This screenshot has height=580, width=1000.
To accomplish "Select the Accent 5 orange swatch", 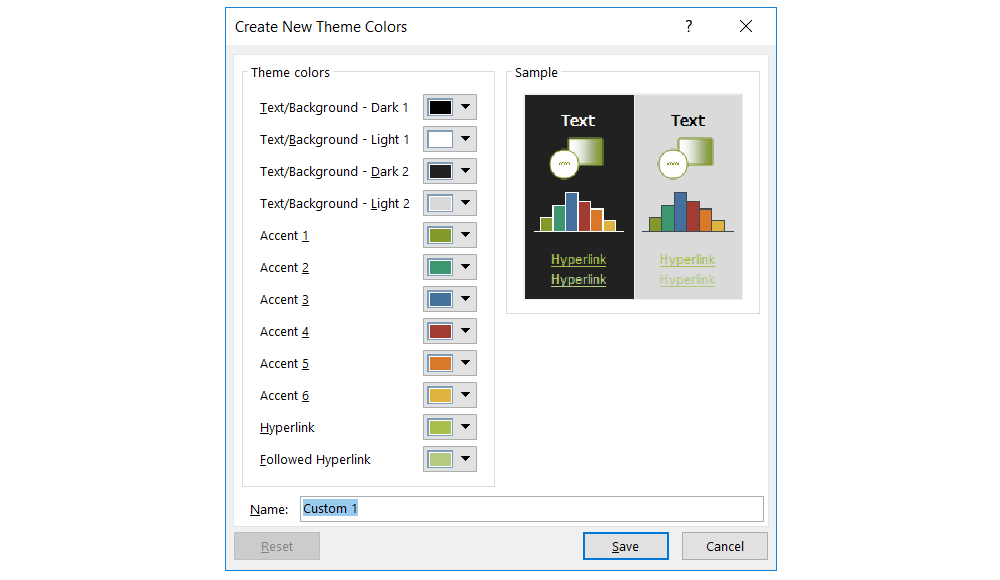I will (x=442, y=363).
